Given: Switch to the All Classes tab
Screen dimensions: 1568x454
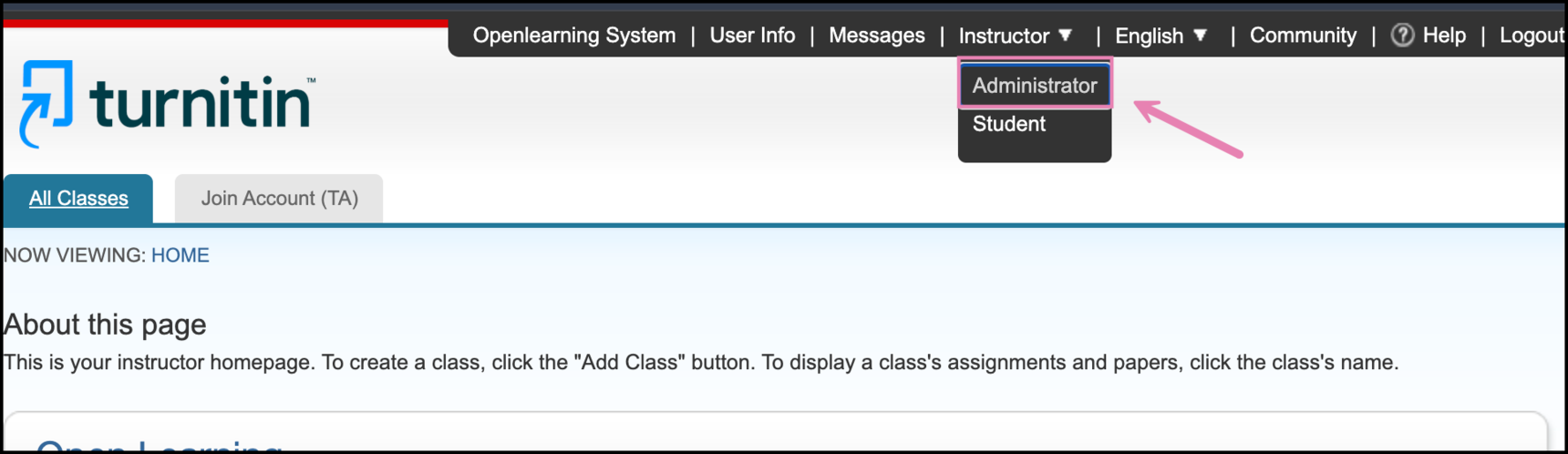Looking at the screenshot, I should click(78, 199).
